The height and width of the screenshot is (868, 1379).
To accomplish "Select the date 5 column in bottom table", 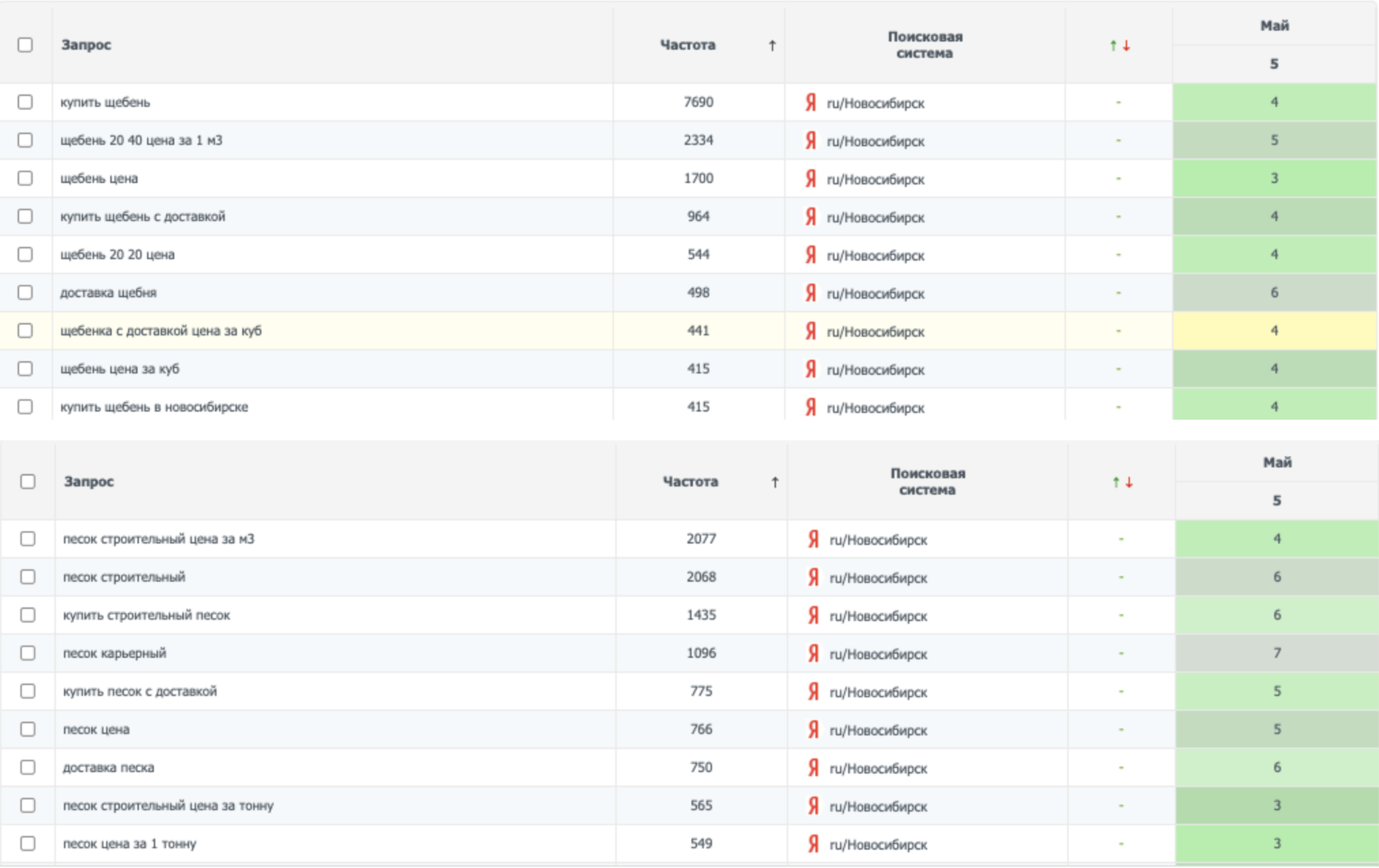I will click(1276, 500).
